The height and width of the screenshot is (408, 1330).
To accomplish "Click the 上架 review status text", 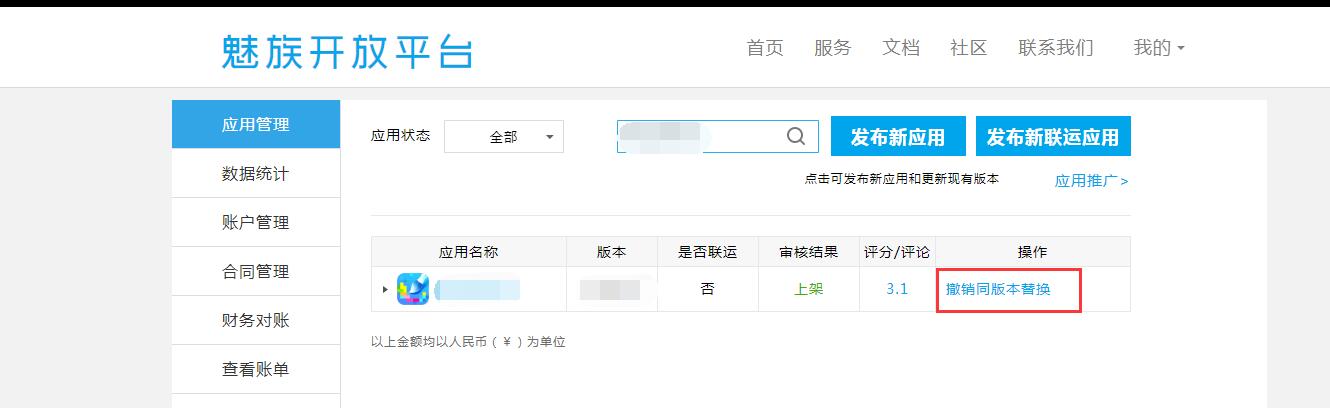I will click(x=808, y=289).
